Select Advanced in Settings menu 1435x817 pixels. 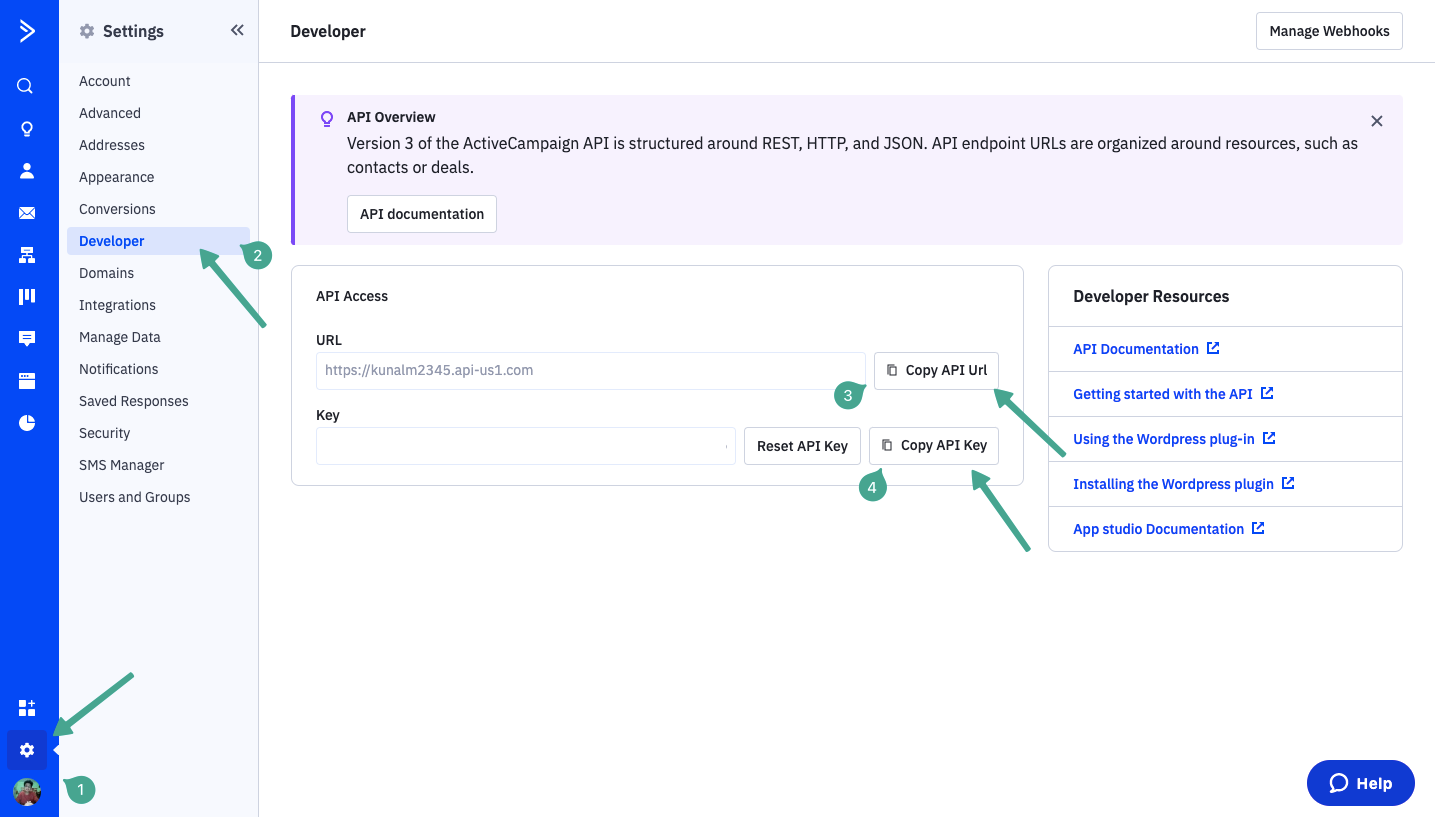(110, 113)
